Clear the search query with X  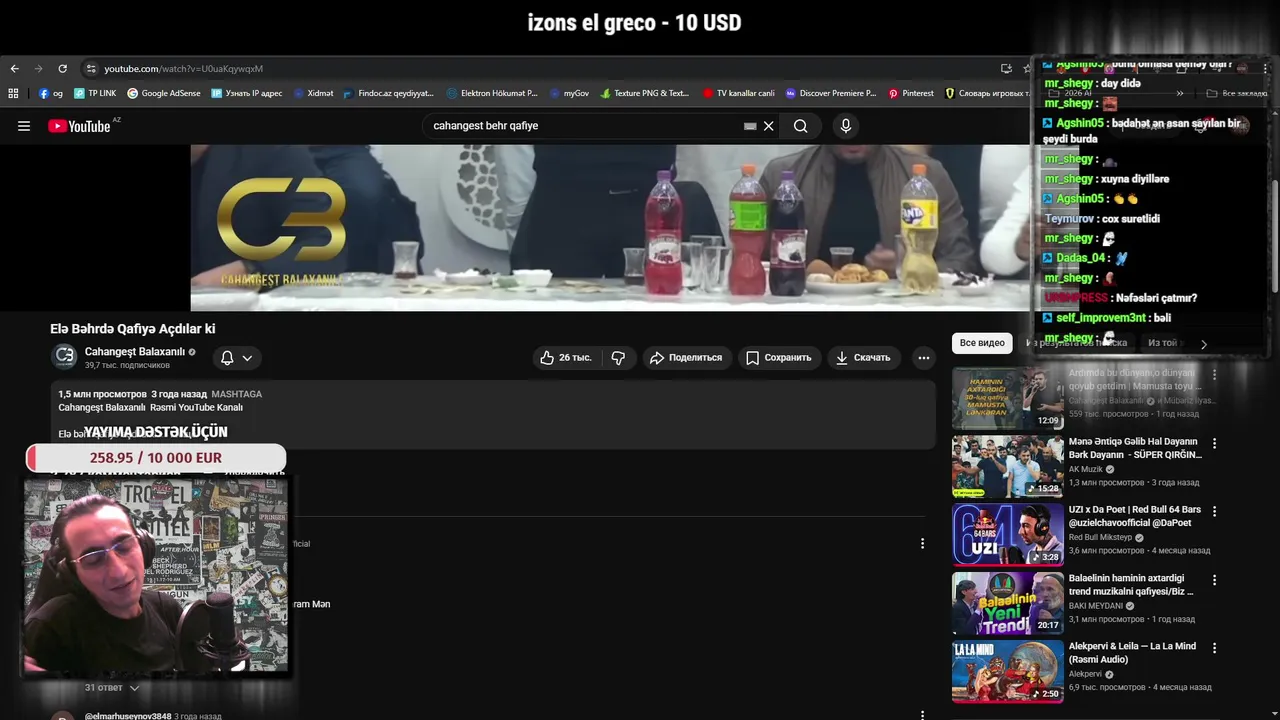[768, 126]
